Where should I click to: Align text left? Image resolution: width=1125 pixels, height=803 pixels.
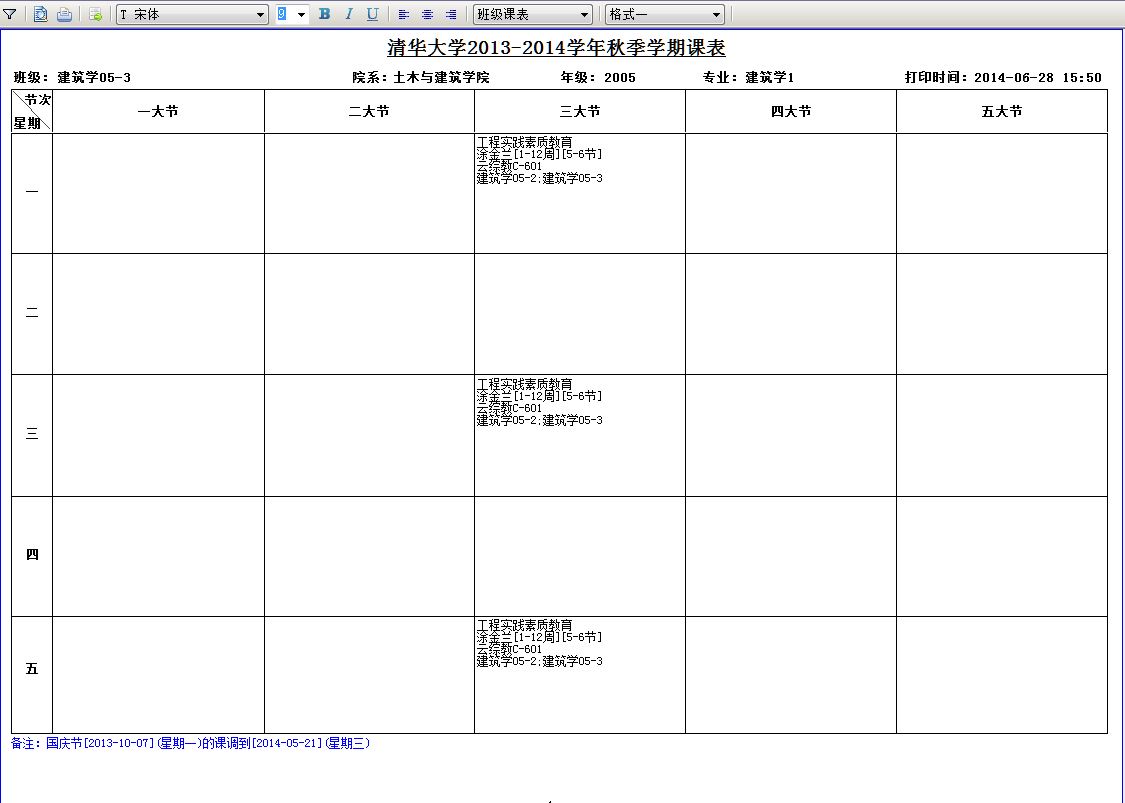404,14
